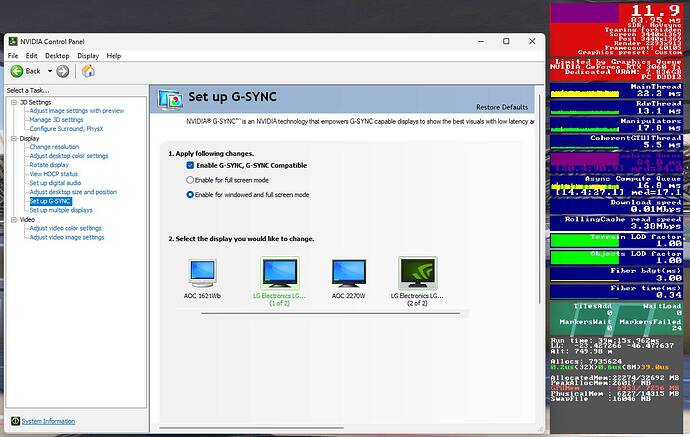Click the display list horizontal scrollbar
This screenshot has height=437, width=690.
coord(331,313)
